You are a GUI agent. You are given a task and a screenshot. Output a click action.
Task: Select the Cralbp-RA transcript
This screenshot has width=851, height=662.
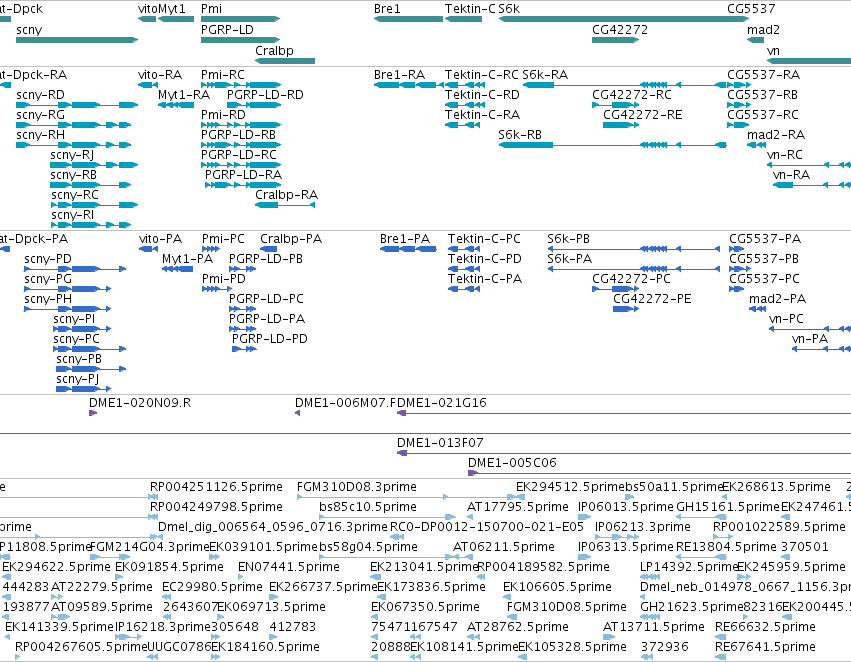coord(285,205)
